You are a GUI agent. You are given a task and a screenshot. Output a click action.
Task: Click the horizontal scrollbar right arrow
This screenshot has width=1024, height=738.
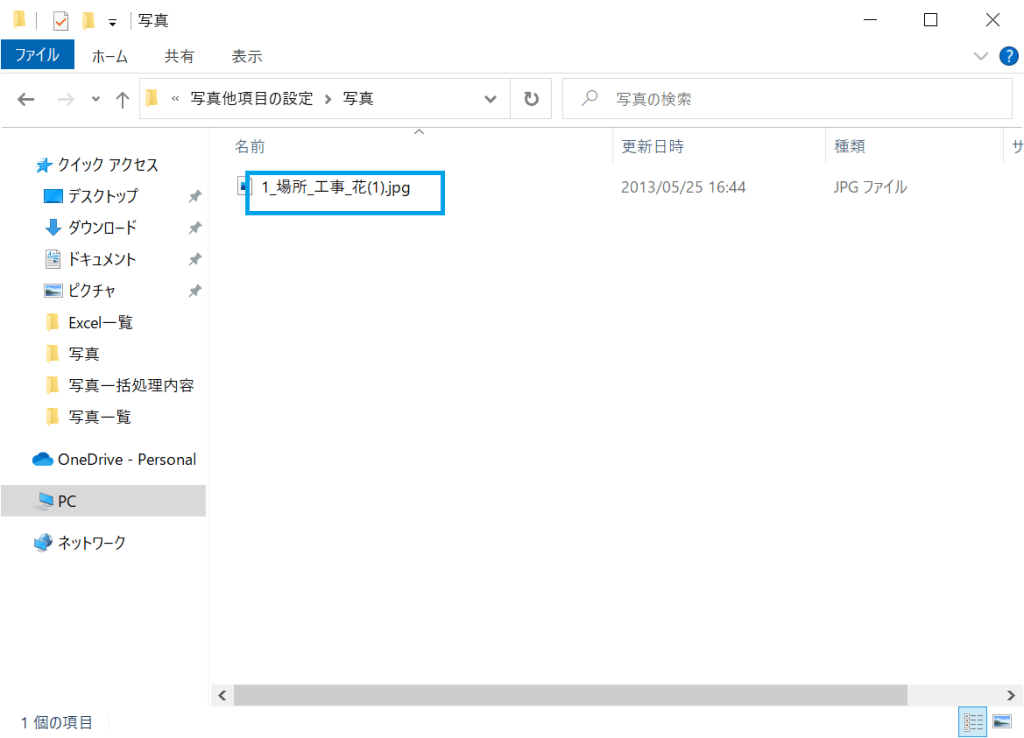click(x=1014, y=695)
